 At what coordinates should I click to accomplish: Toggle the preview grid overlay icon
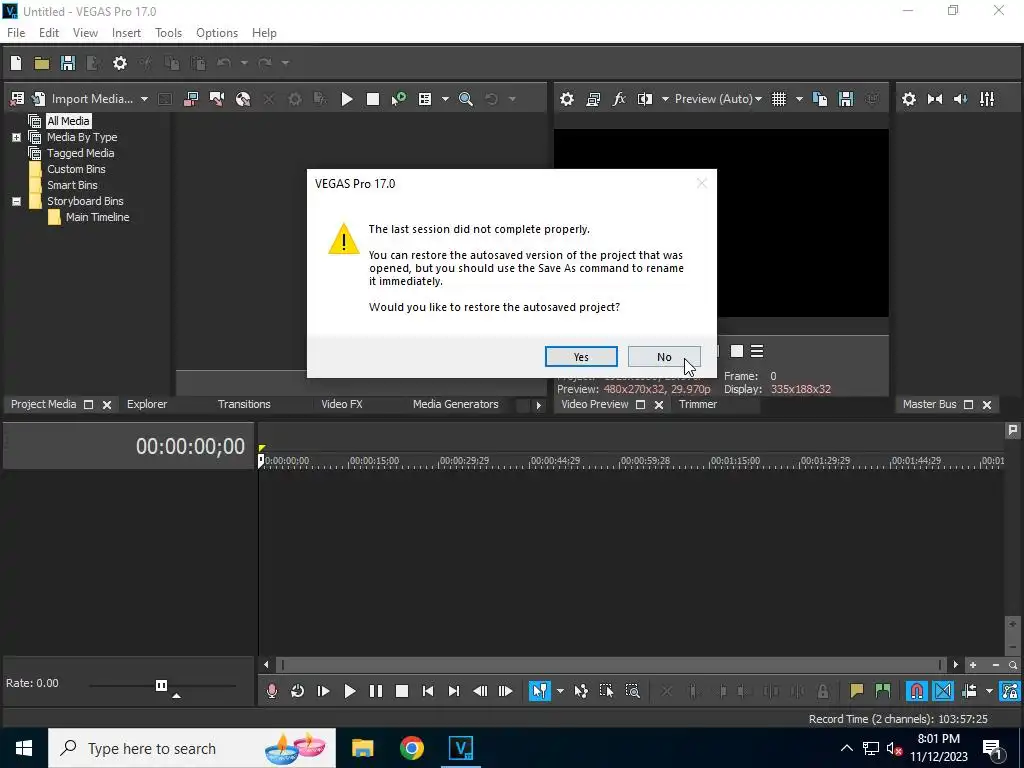[x=779, y=99]
